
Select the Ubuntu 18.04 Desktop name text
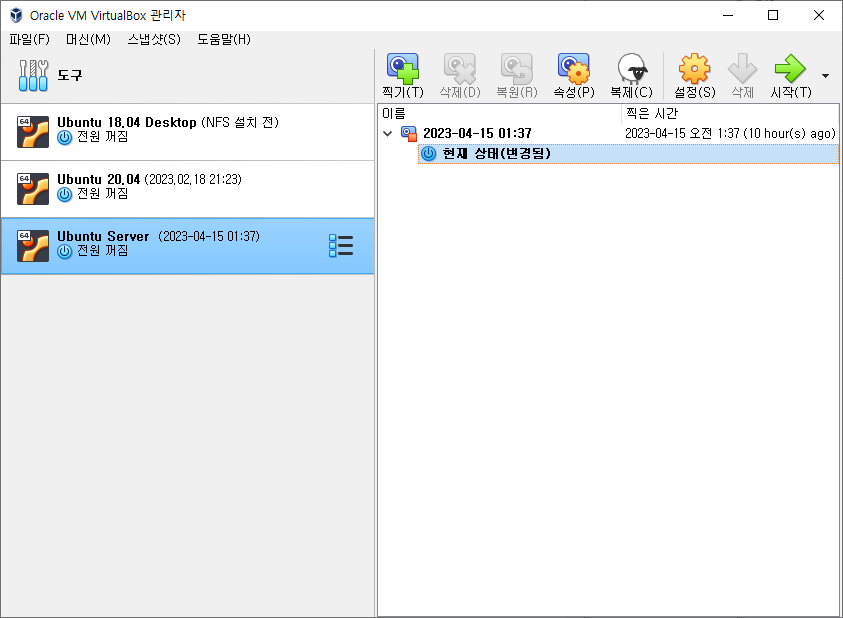[x=127, y=123]
